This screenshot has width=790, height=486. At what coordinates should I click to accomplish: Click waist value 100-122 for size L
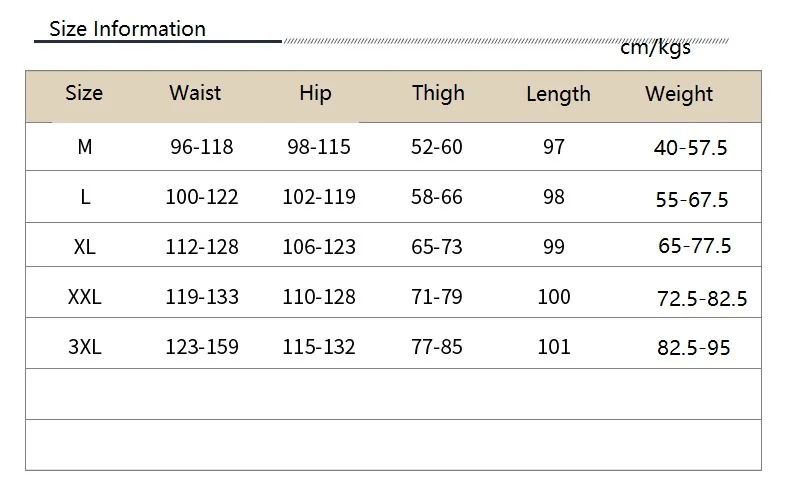coord(202,197)
